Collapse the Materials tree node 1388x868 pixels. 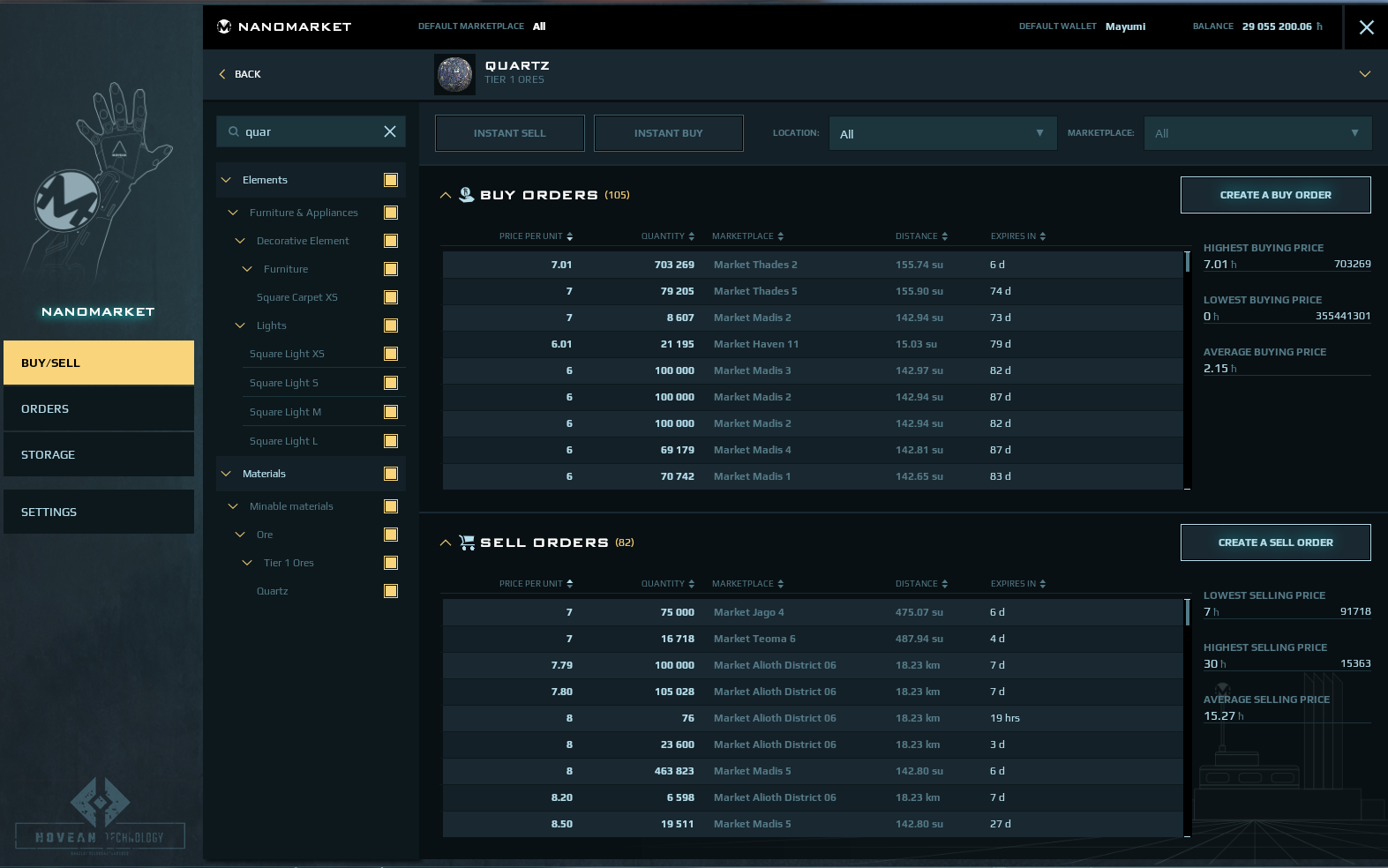(226, 474)
